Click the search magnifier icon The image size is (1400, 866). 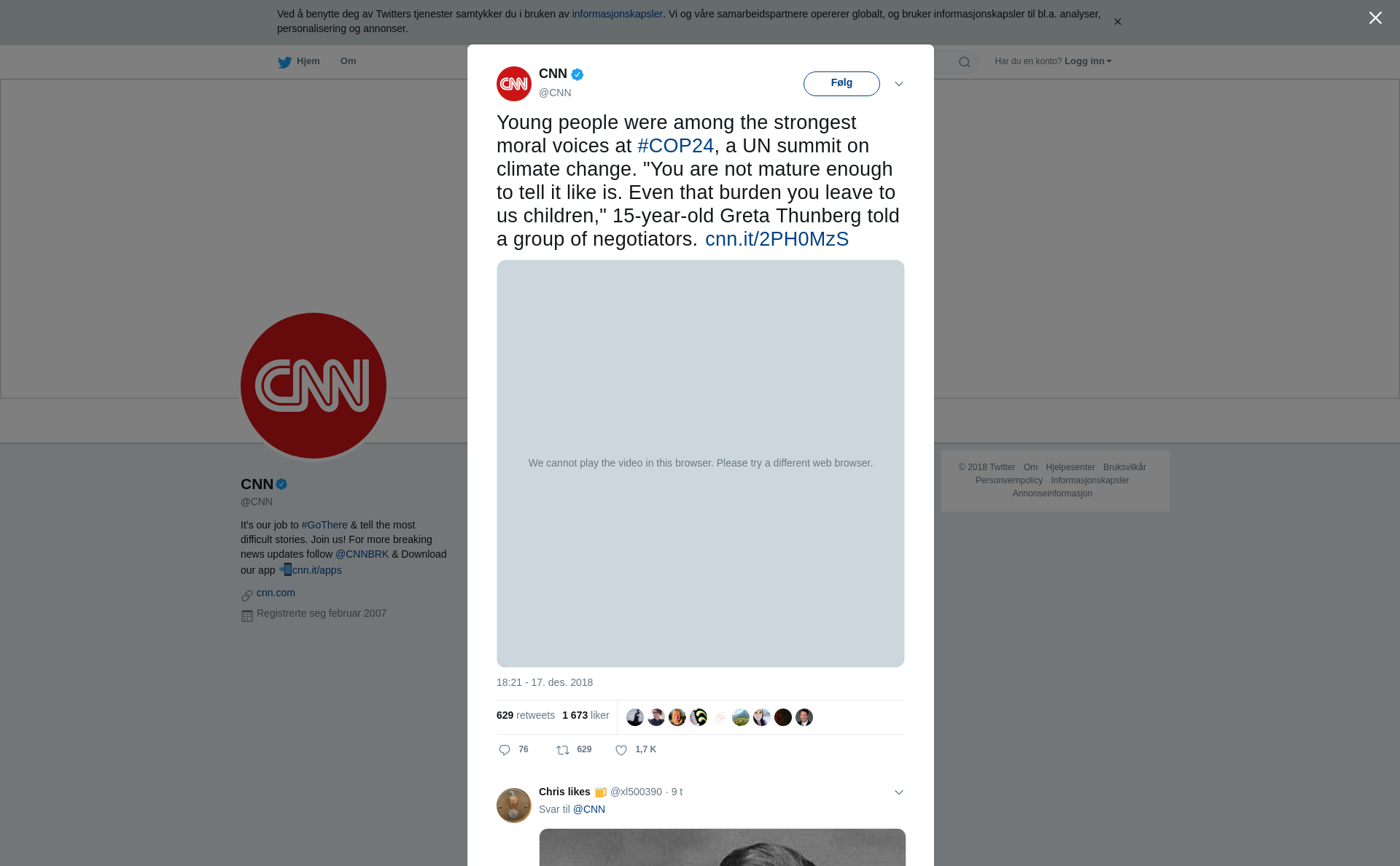965,62
